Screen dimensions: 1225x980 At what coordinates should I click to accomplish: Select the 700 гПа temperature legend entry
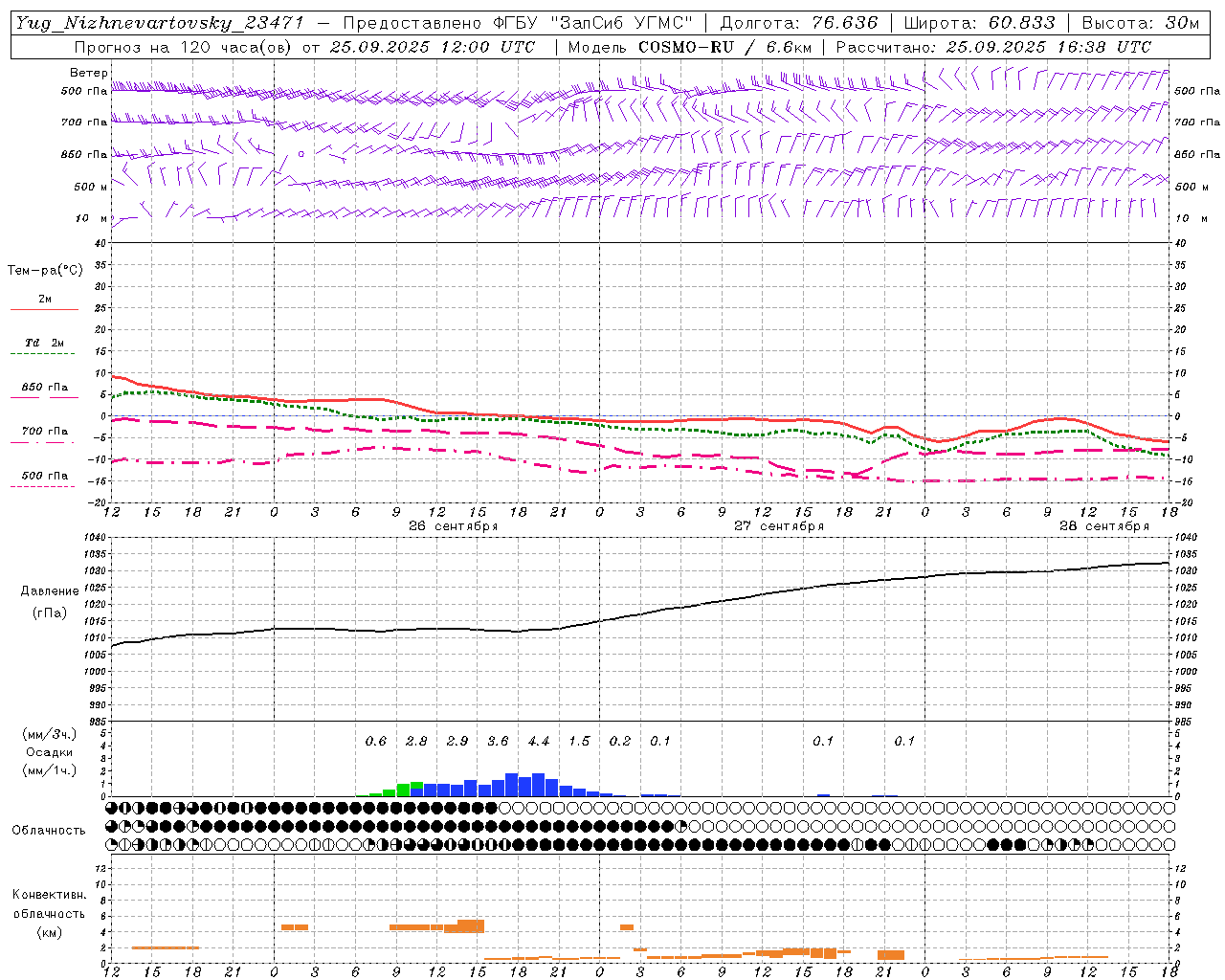click(x=45, y=432)
